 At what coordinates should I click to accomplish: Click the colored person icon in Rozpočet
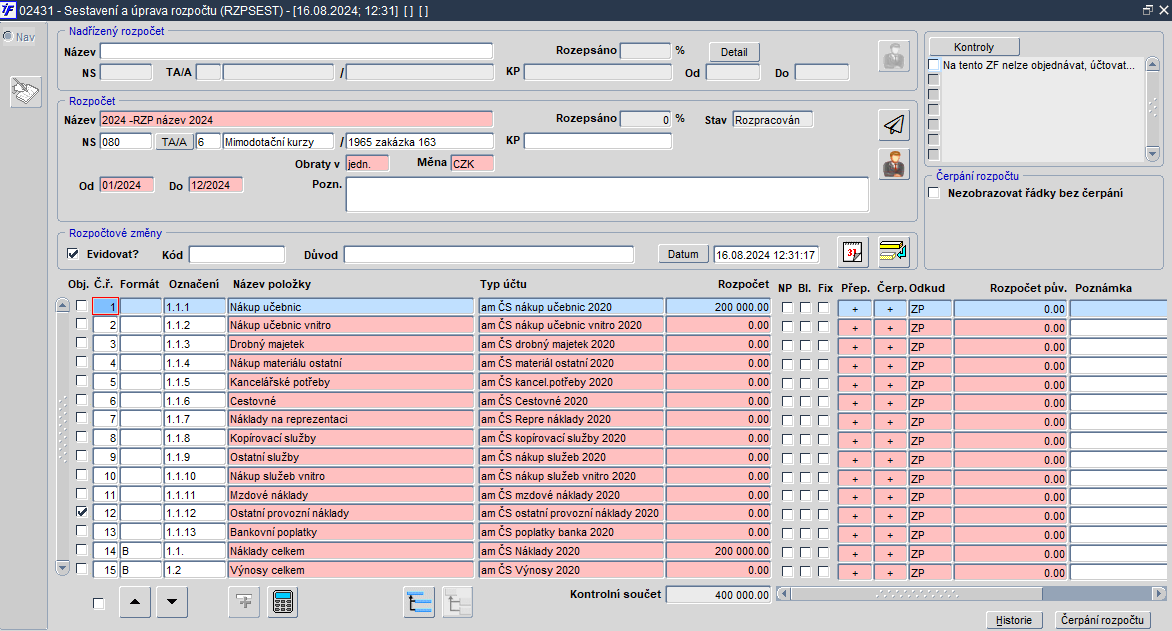pos(894,163)
